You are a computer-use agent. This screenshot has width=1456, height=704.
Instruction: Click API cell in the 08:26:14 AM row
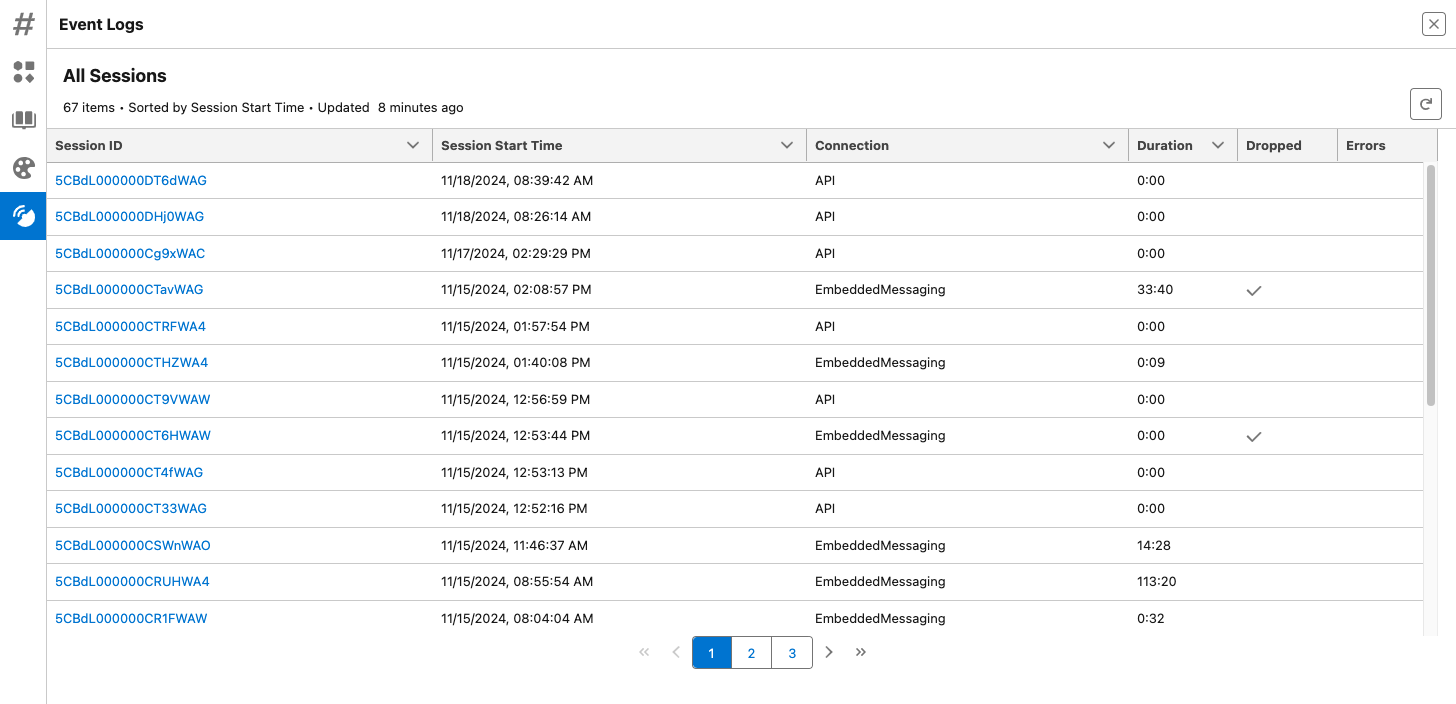pos(825,216)
